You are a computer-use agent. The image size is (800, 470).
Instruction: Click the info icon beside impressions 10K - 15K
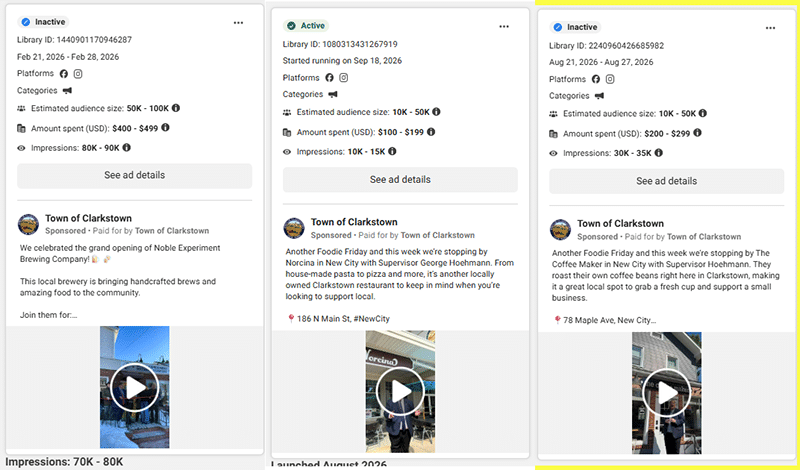[x=392, y=151]
